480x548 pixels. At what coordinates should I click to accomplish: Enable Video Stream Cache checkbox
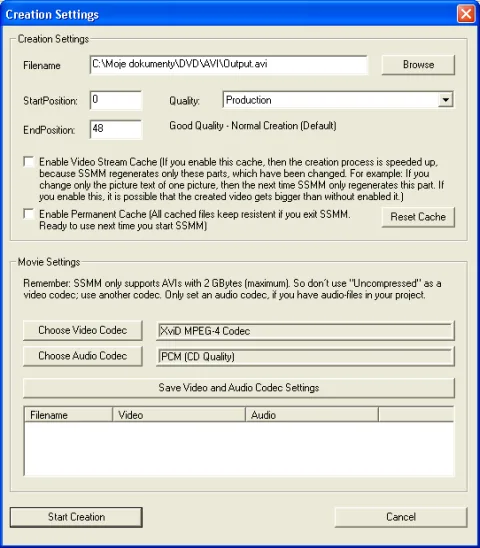29,162
